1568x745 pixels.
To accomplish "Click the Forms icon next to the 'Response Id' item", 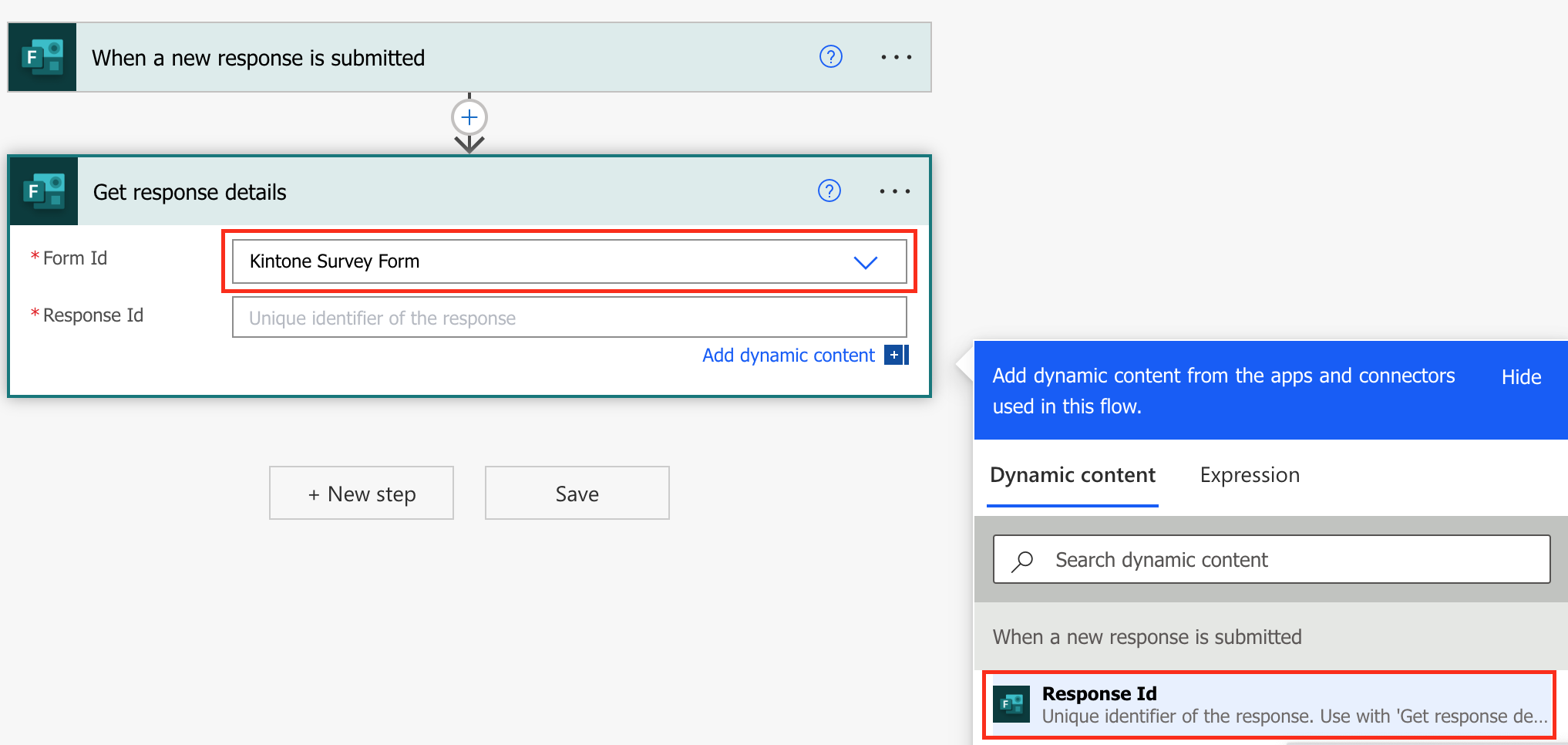I will 1011,704.
